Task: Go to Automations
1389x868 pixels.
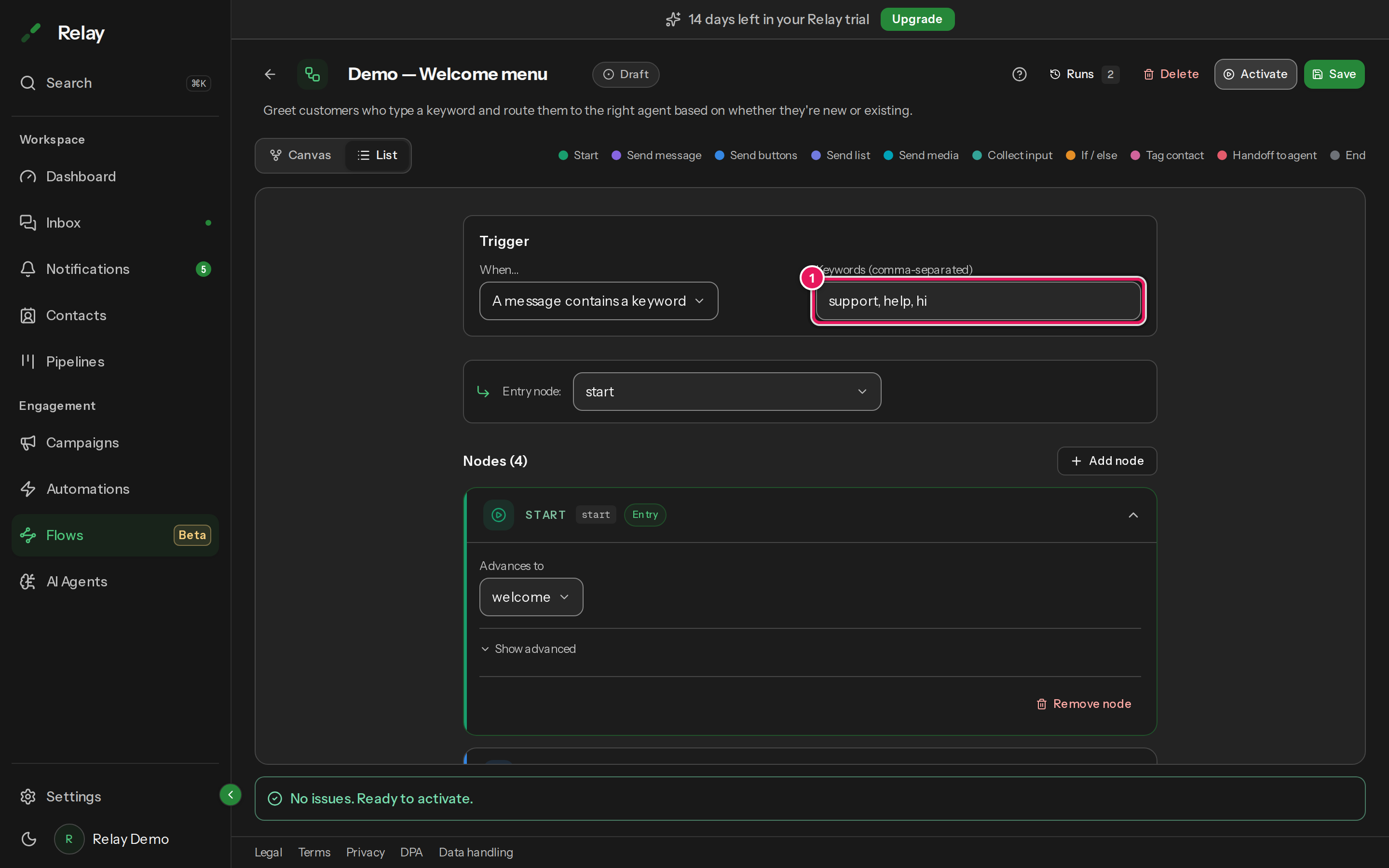Action: [115, 489]
